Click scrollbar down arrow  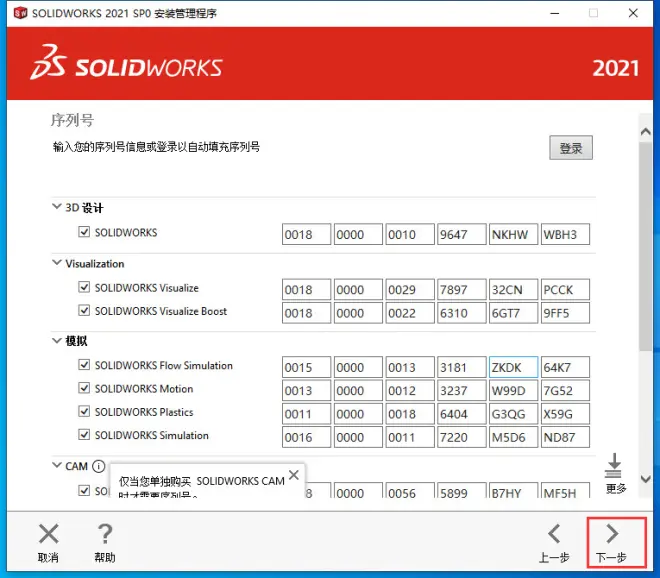coord(645,479)
